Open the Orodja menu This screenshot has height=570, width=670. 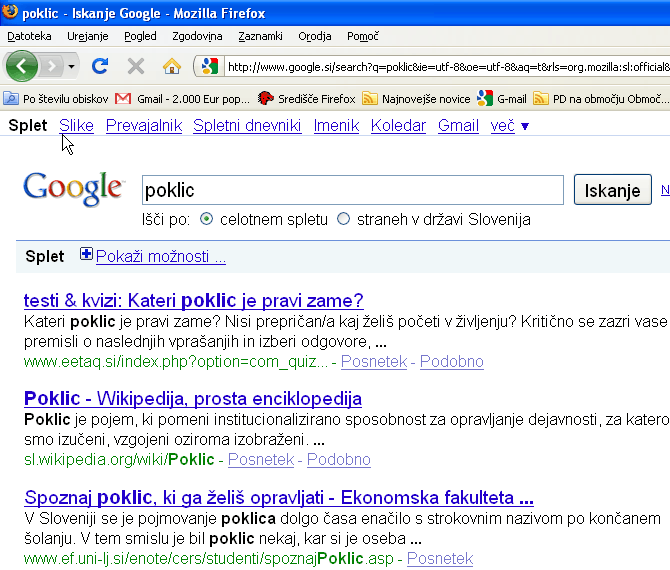(315, 36)
